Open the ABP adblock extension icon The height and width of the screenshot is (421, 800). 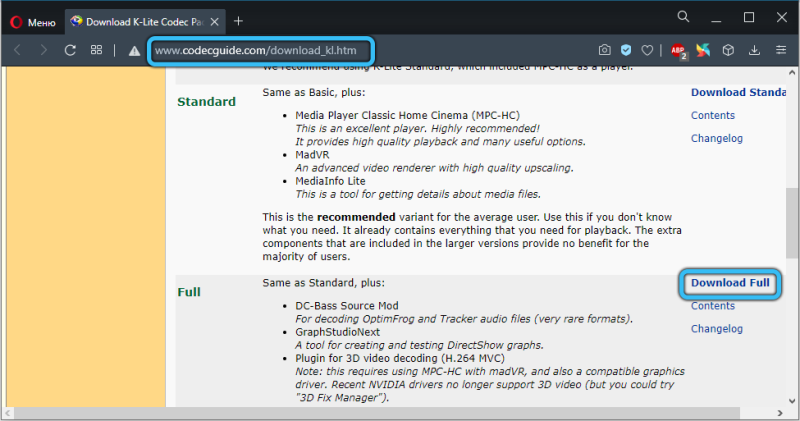point(679,51)
